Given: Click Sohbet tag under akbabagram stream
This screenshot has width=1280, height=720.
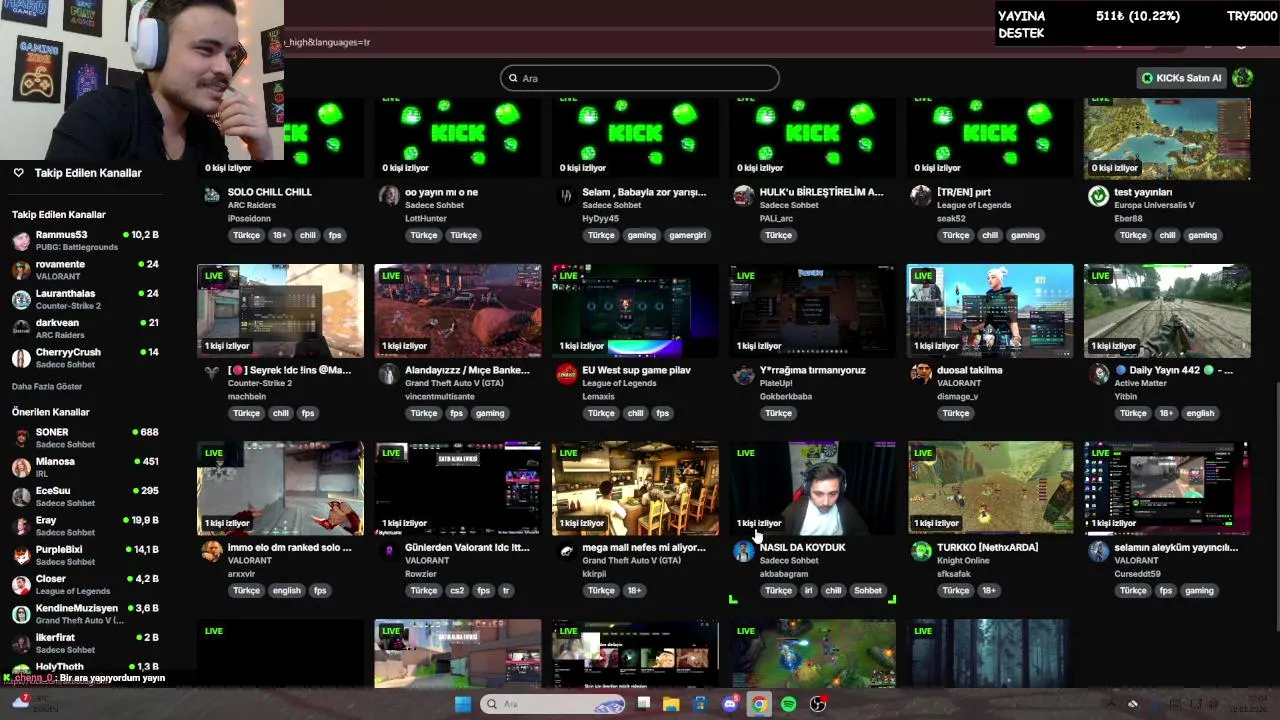Looking at the screenshot, I should coord(868,590).
